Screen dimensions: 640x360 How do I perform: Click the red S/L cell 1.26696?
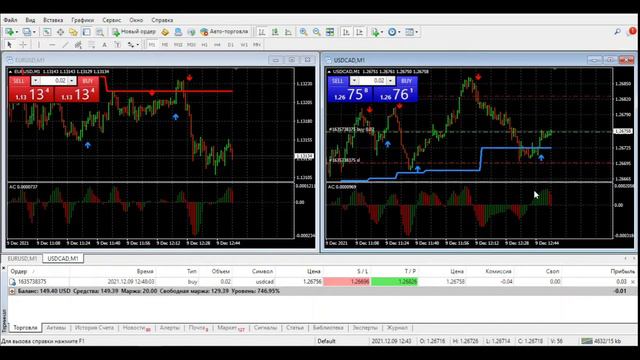(x=347, y=282)
